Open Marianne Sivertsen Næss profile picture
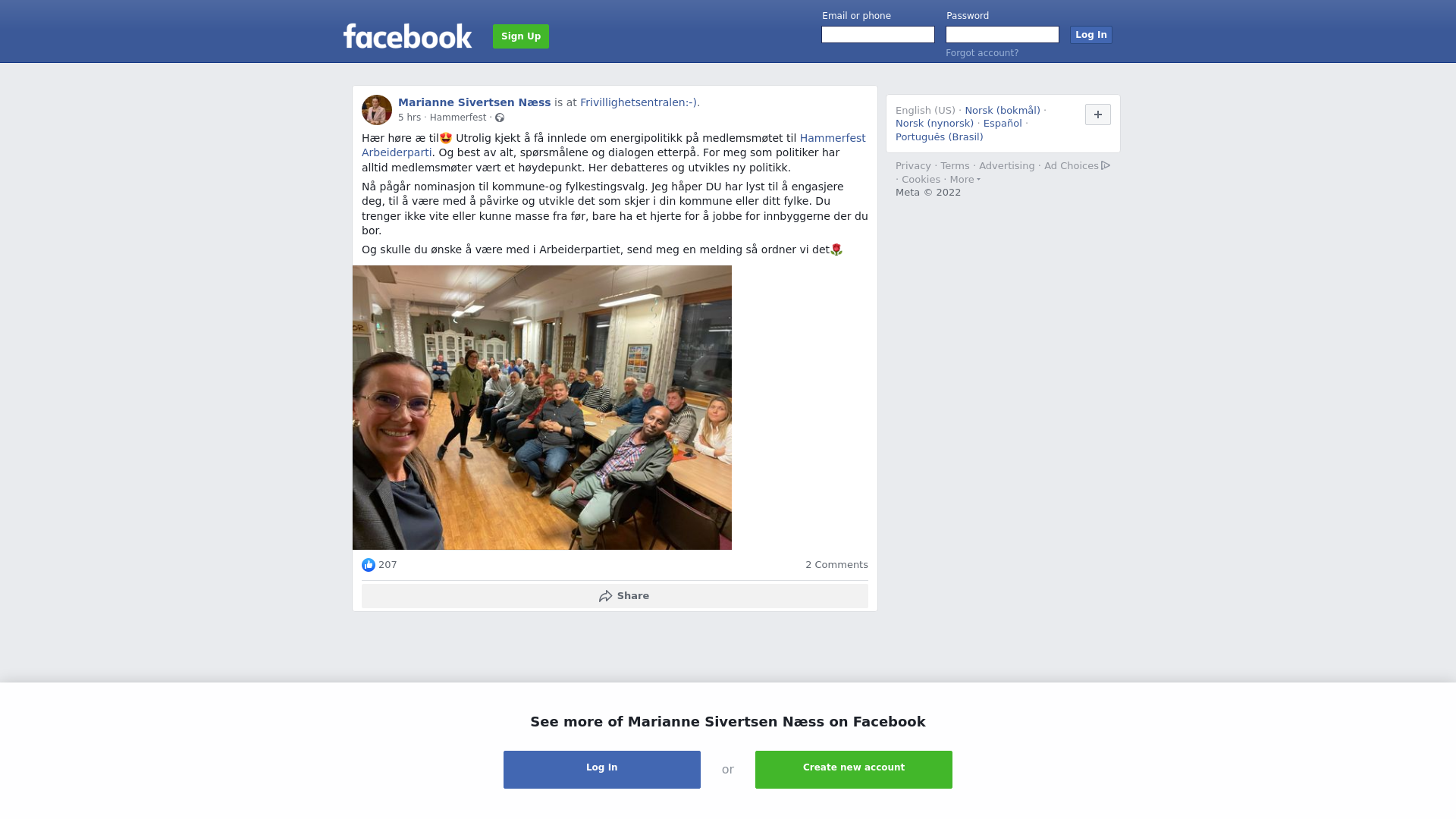The width and height of the screenshot is (1456, 819). point(377,110)
